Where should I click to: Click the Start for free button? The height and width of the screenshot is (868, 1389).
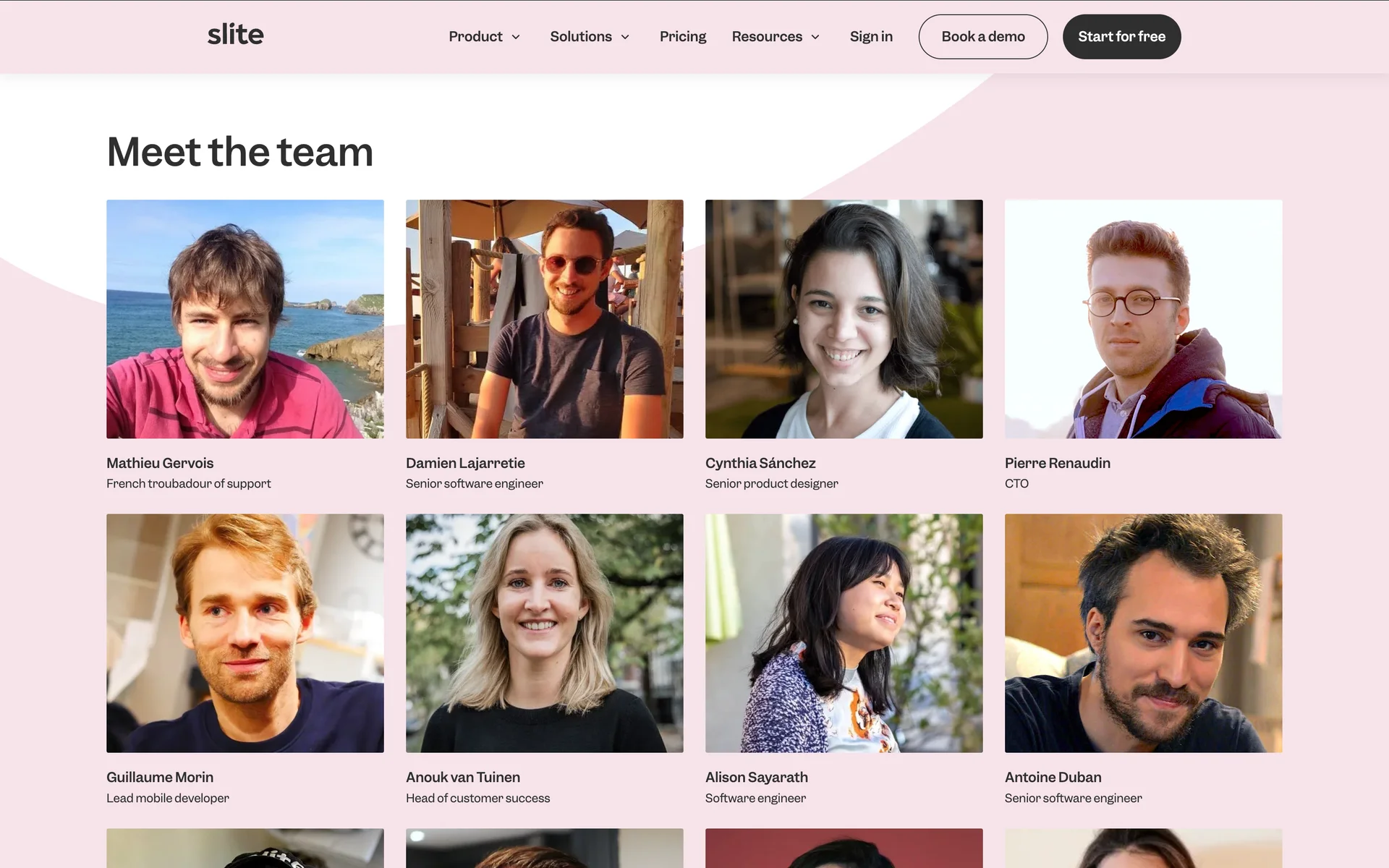(1121, 36)
